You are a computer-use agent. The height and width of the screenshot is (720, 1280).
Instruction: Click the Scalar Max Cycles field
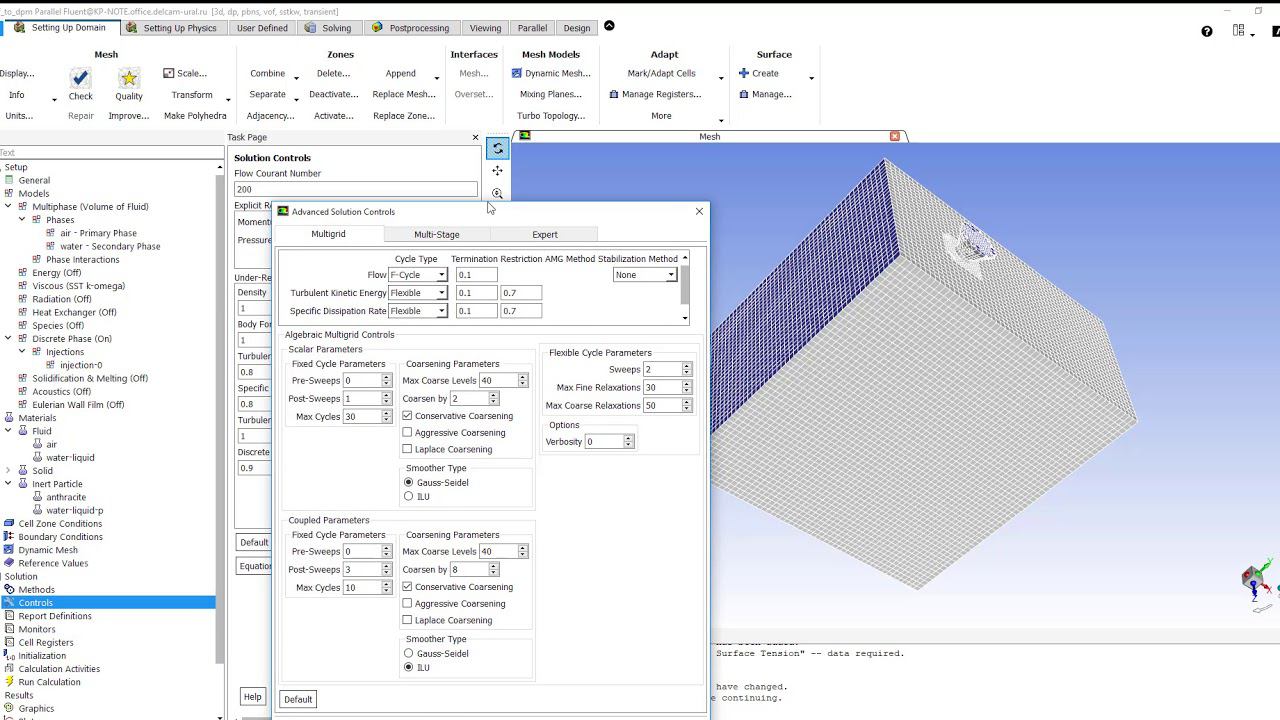click(x=361, y=417)
